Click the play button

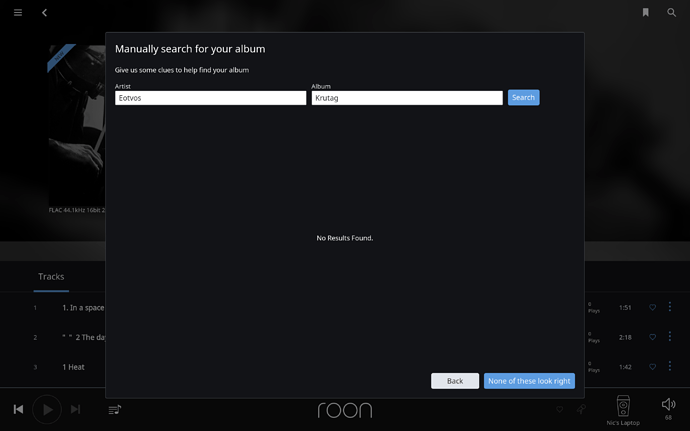point(47,409)
